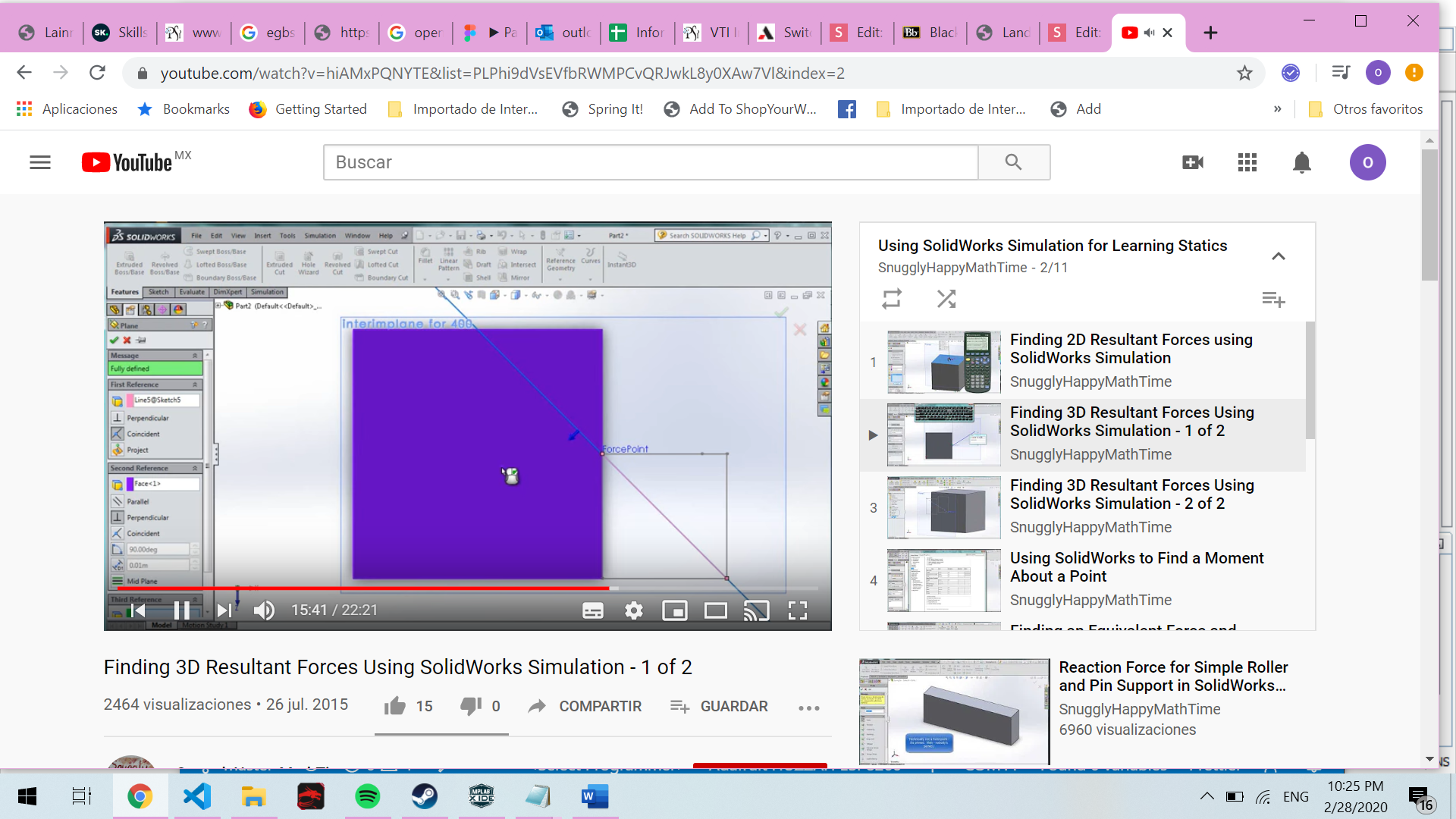Viewport: 1456px width, 819px height.
Task: Open video settings gear
Action: [634, 610]
